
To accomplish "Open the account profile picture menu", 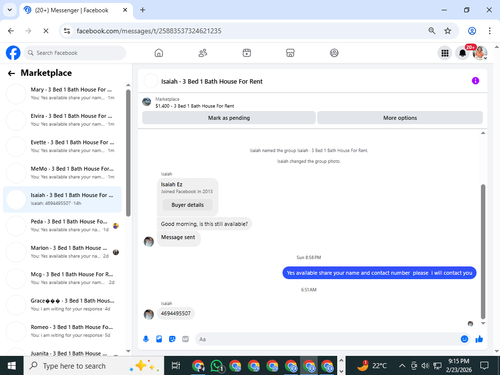I will click(x=480, y=53).
